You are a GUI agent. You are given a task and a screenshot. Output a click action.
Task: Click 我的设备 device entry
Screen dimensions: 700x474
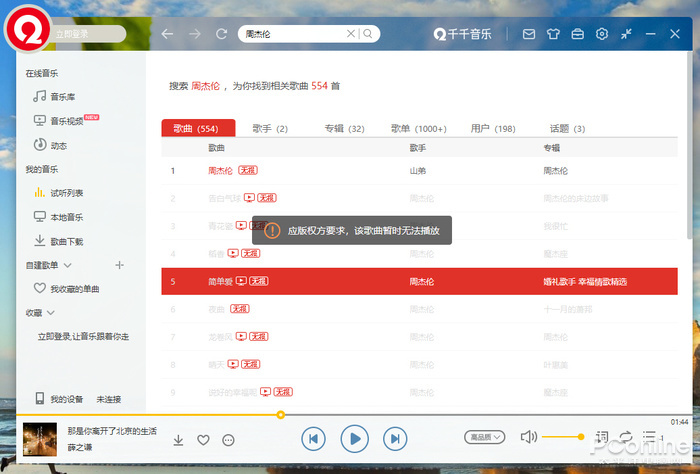tap(59, 399)
